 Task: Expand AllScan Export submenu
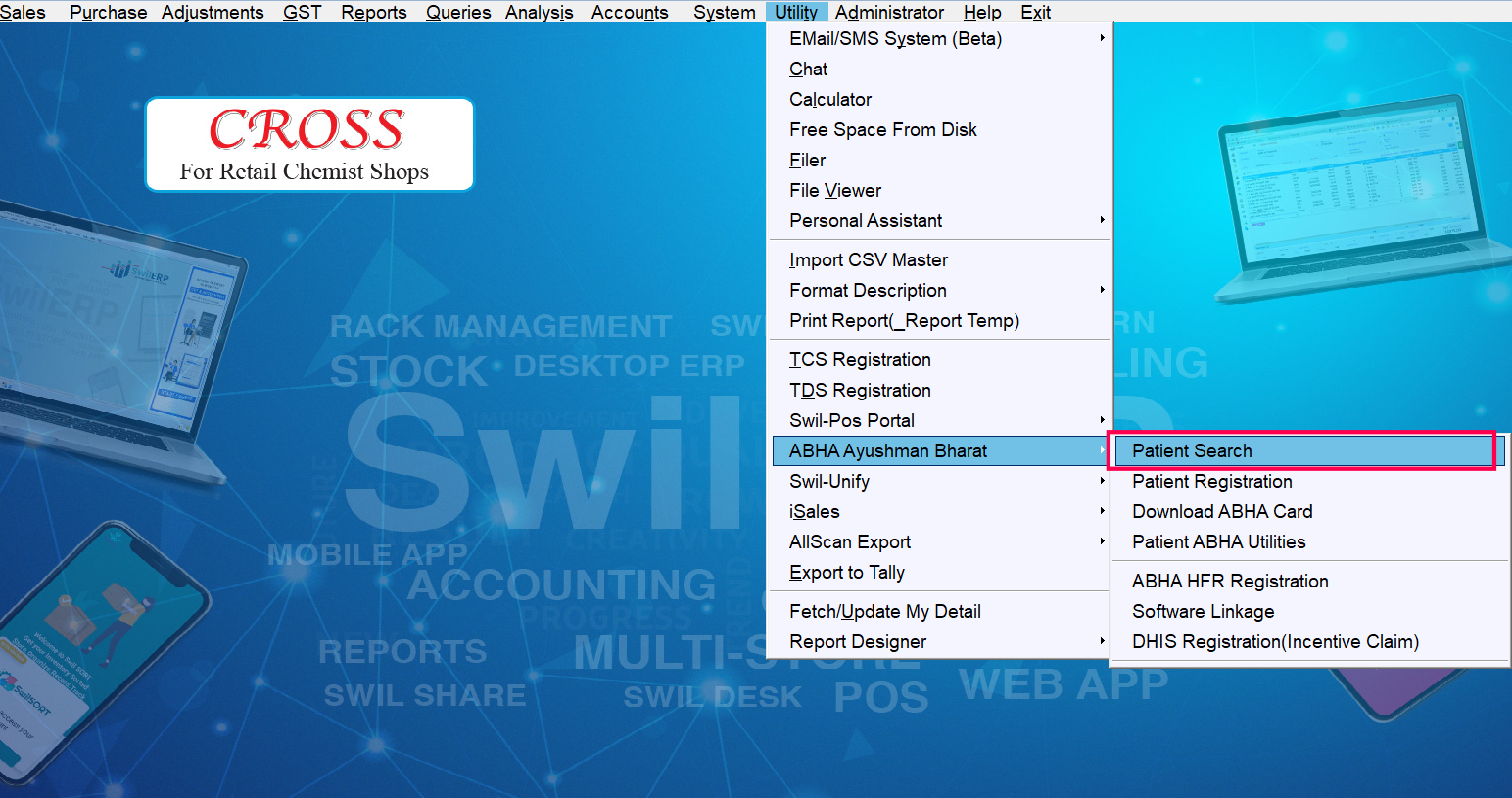[x=940, y=541]
